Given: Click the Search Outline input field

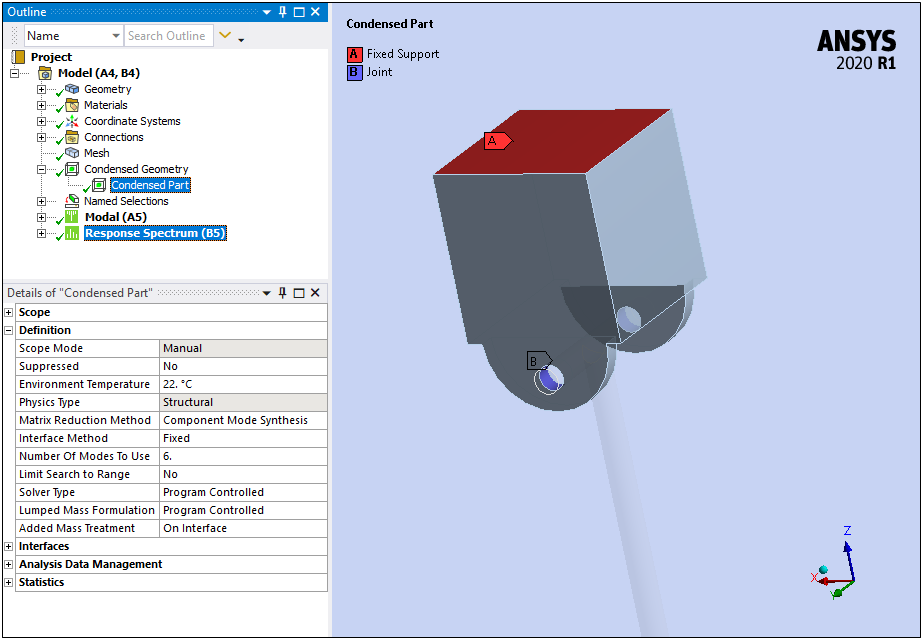Looking at the screenshot, I should pyautogui.click(x=168, y=36).
